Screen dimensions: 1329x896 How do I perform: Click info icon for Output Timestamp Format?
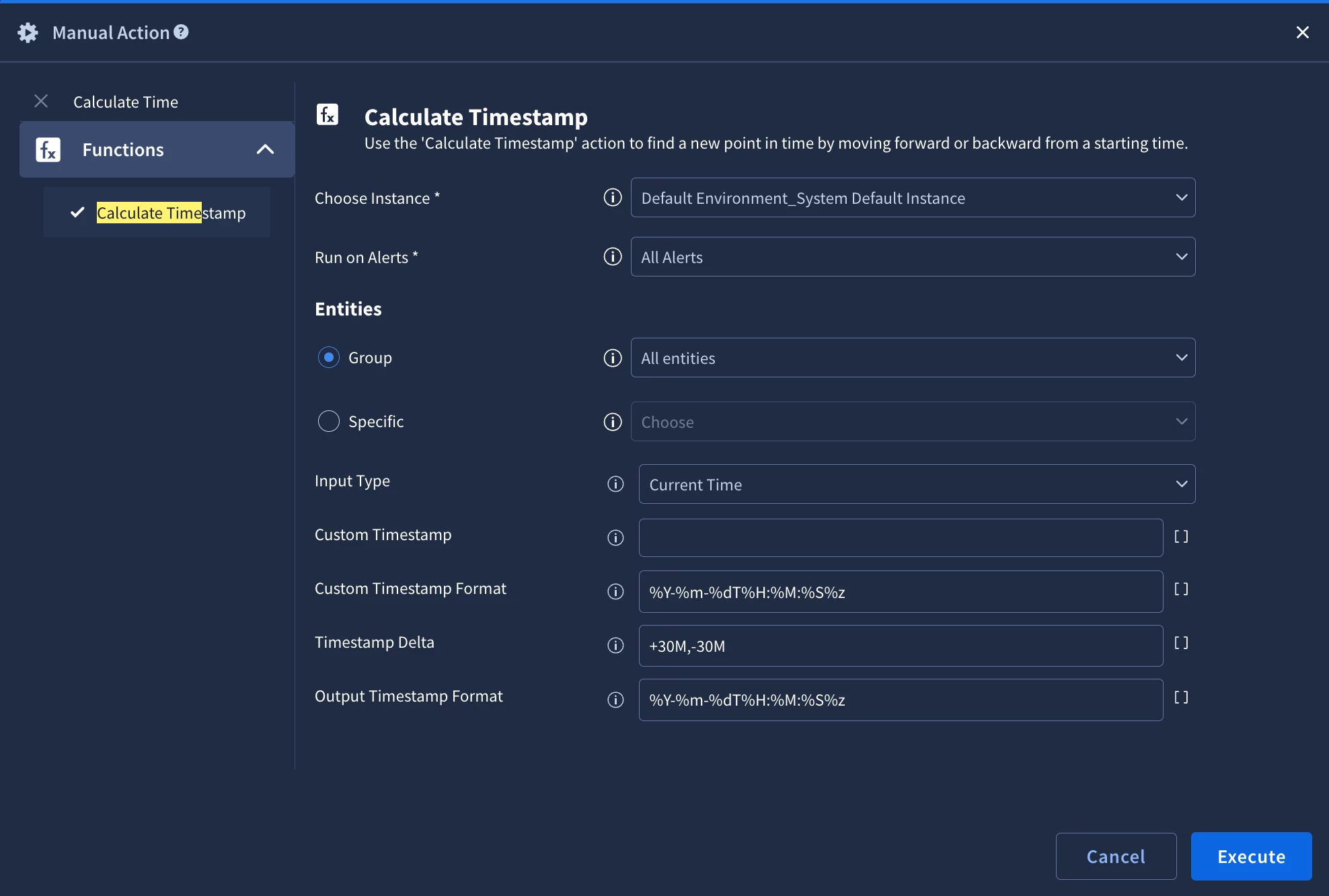click(615, 700)
